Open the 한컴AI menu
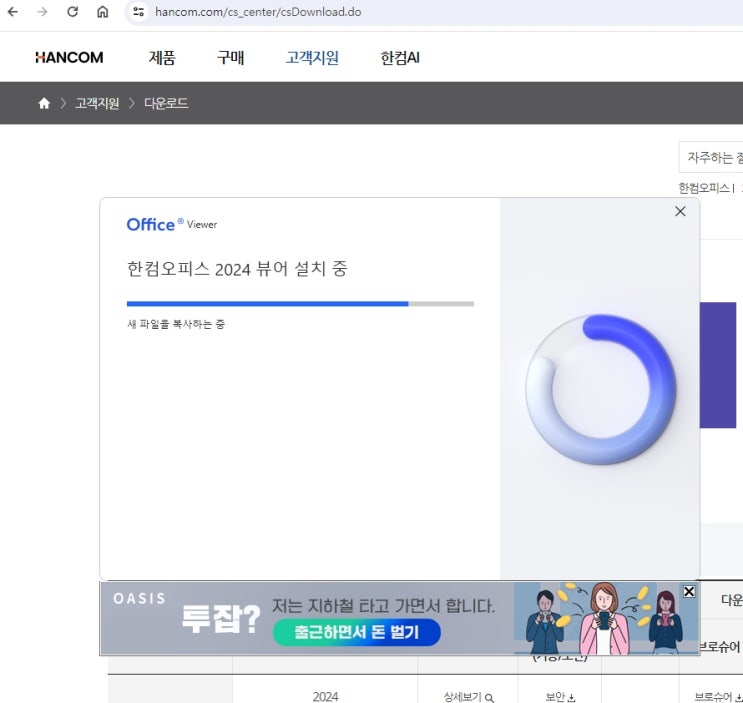 pyautogui.click(x=400, y=58)
